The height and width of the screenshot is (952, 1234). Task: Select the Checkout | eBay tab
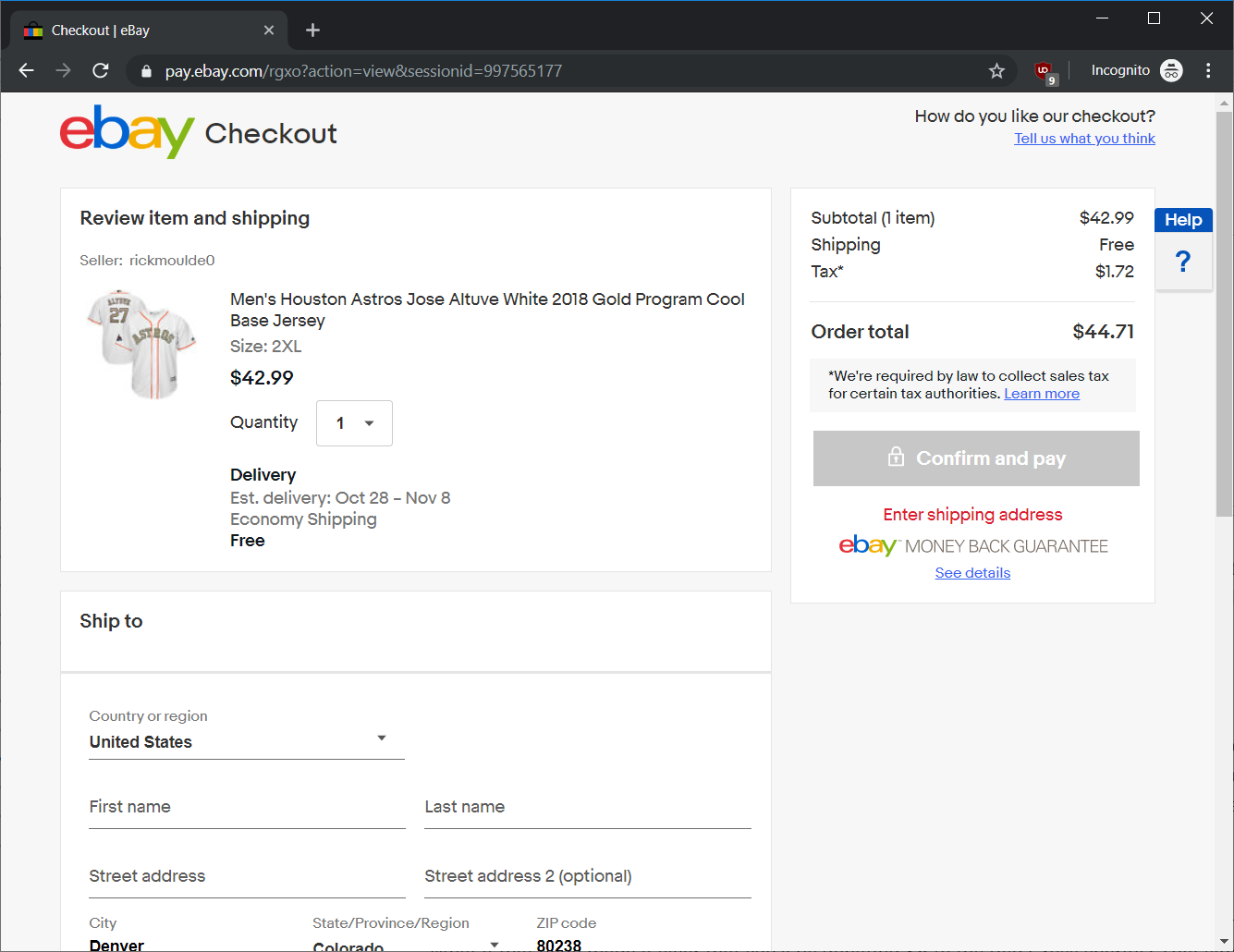[139, 31]
